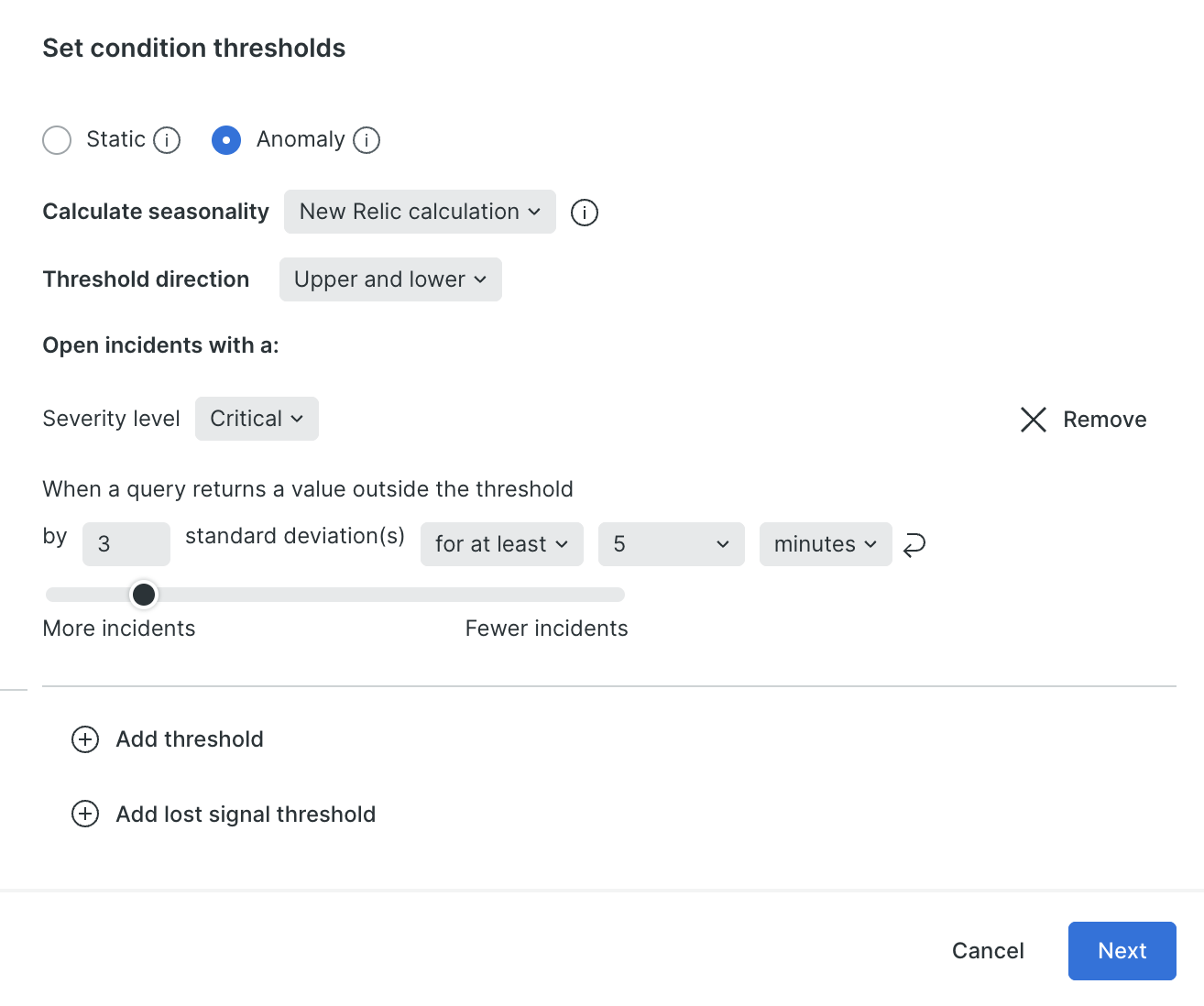Open the New Relic calculation dropdown
The width and height of the screenshot is (1204, 1006).
420,212
